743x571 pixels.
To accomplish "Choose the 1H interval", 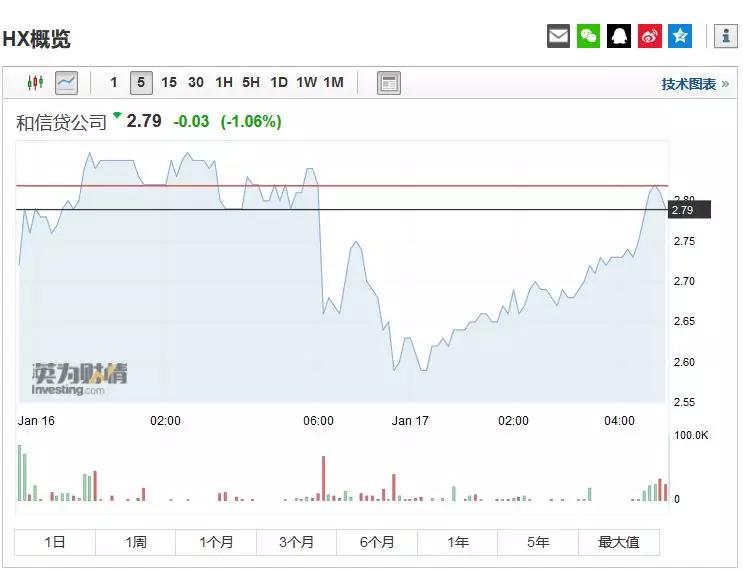I will click(x=224, y=83).
